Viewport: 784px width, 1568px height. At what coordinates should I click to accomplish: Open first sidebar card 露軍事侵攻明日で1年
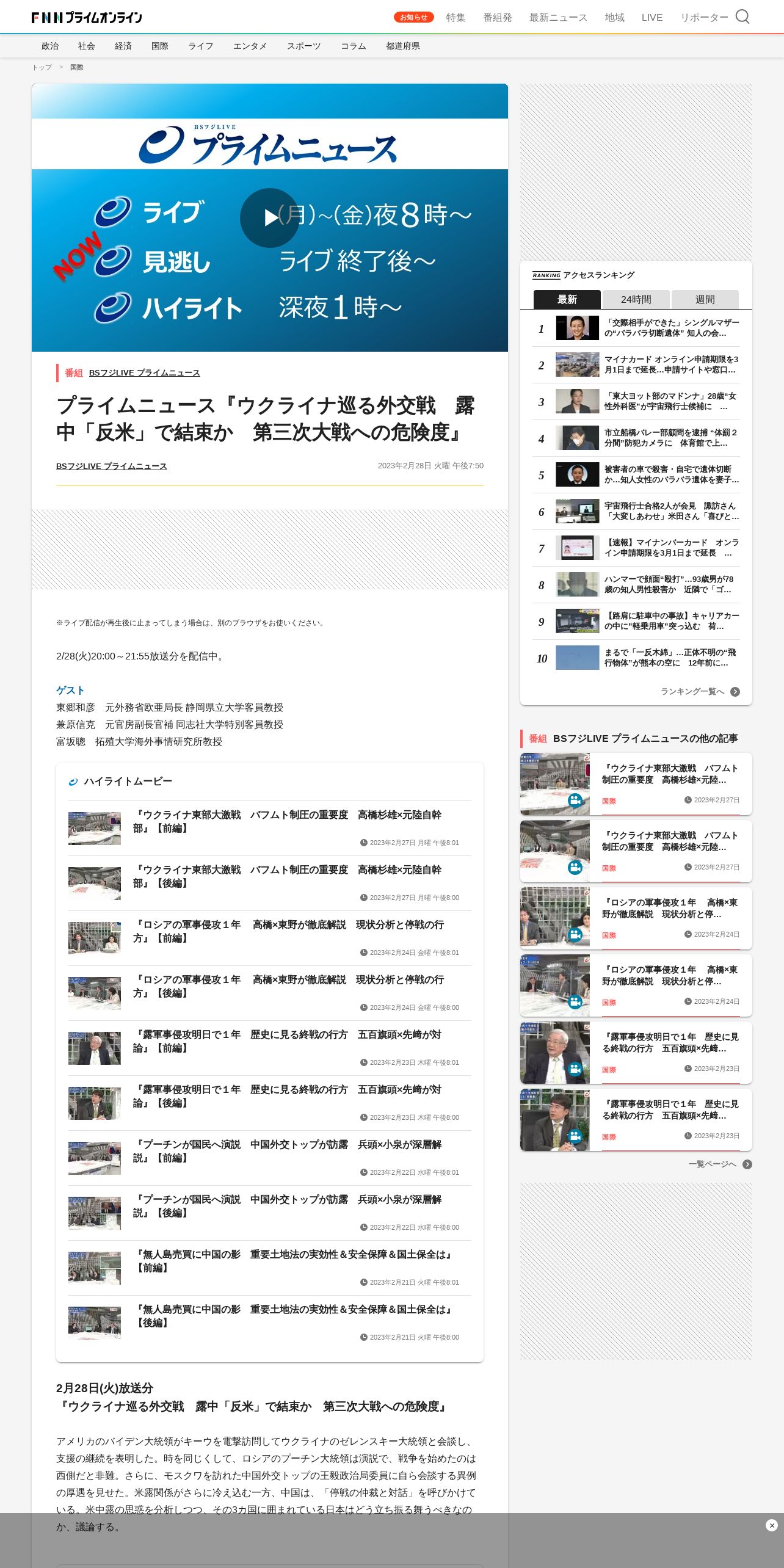pos(636,1053)
